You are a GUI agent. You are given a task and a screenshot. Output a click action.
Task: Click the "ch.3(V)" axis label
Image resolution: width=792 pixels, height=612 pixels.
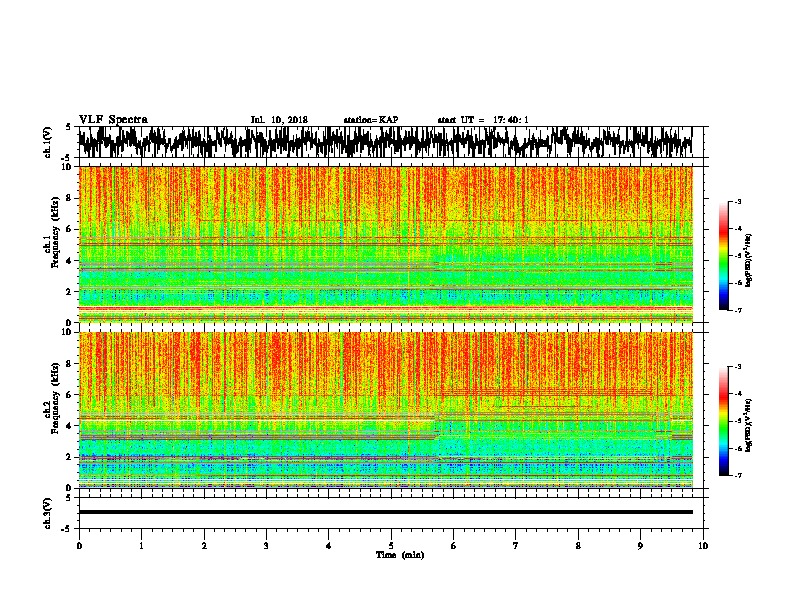click(48, 513)
